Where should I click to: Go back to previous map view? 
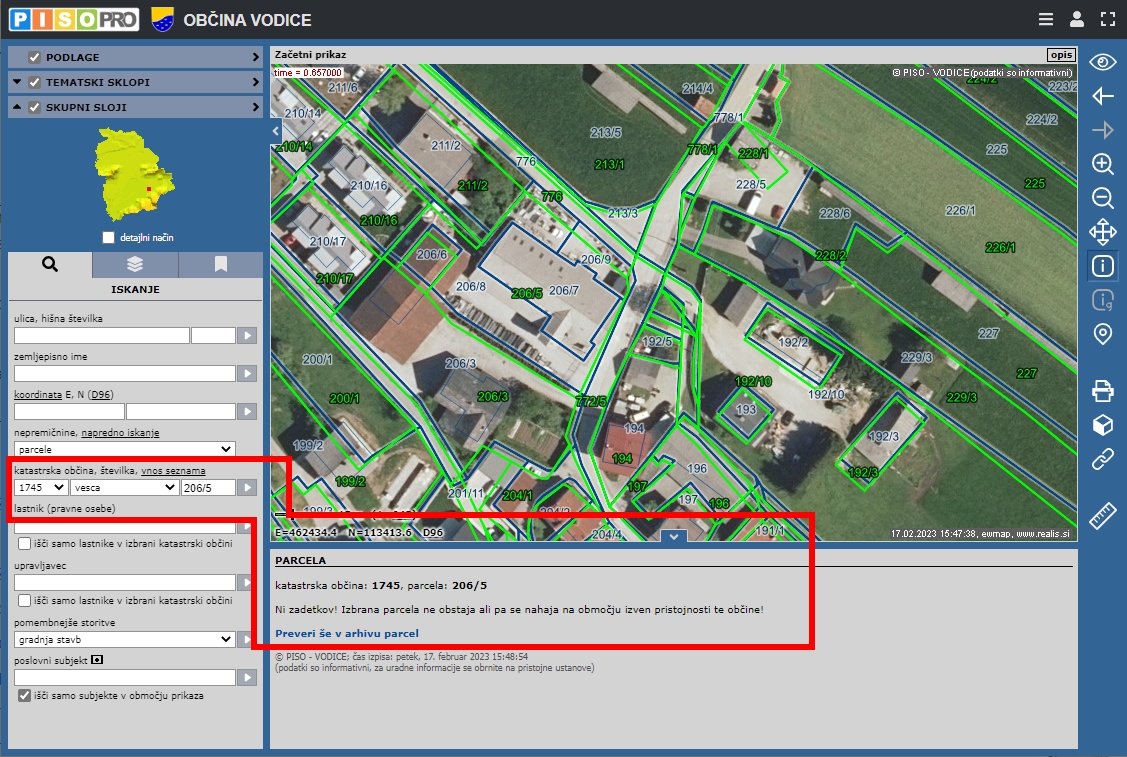1102,96
